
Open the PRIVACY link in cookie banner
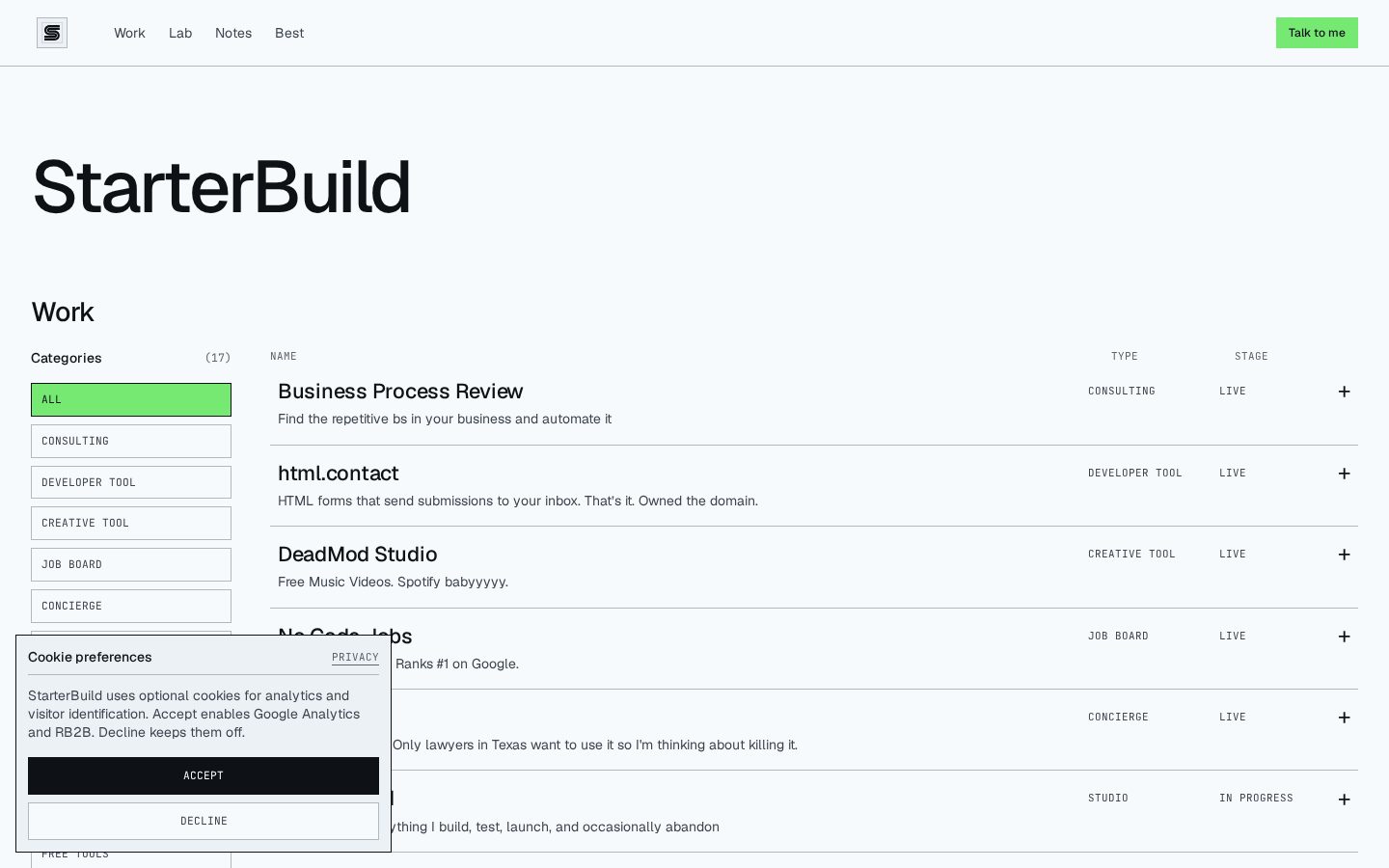pos(355,658)
